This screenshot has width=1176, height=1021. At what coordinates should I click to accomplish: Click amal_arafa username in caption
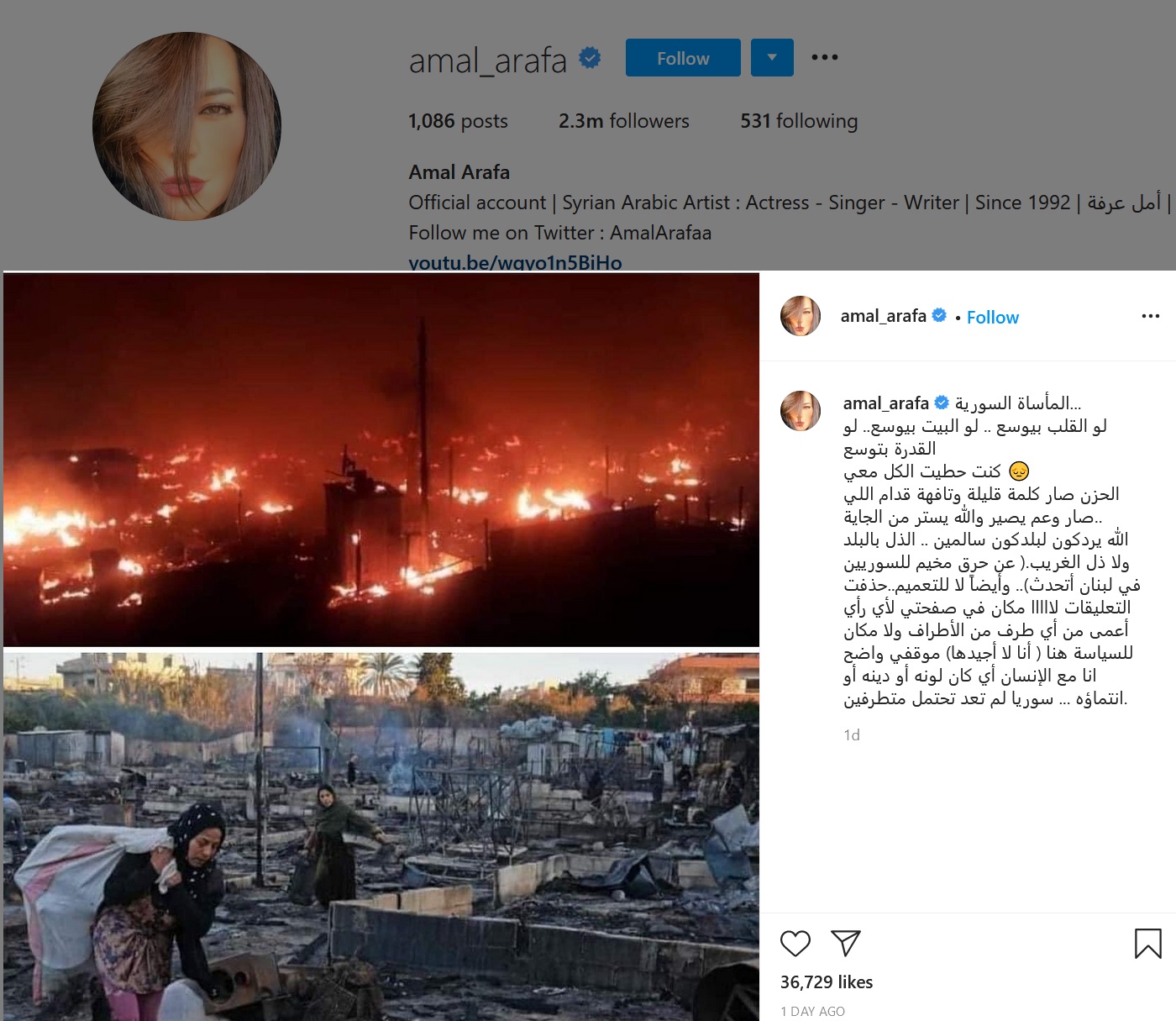(x=885, y=403)
